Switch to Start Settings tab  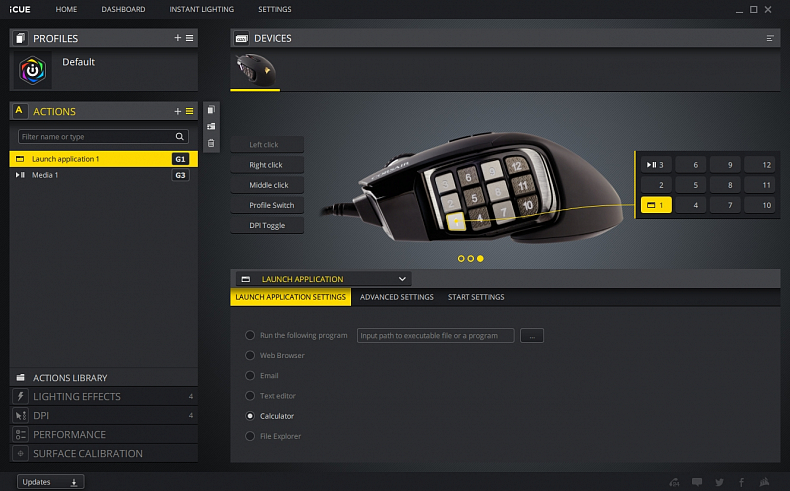pos(476,297)
